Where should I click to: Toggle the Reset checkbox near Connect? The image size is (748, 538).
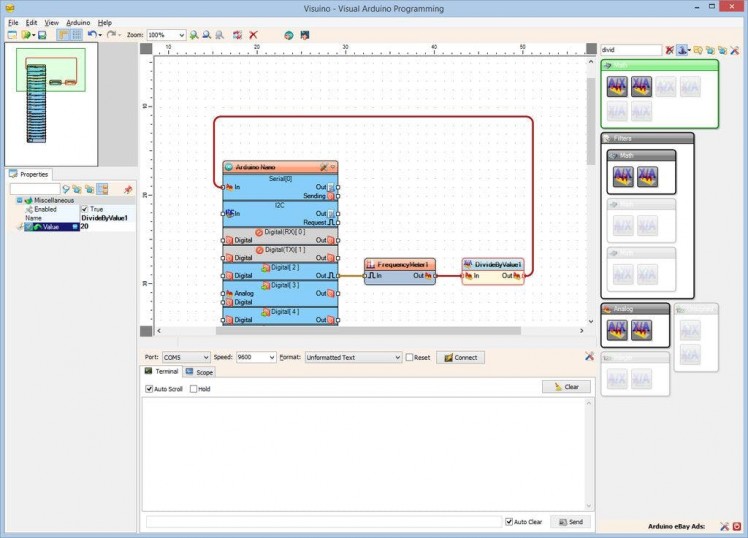(x=410, y=357)
